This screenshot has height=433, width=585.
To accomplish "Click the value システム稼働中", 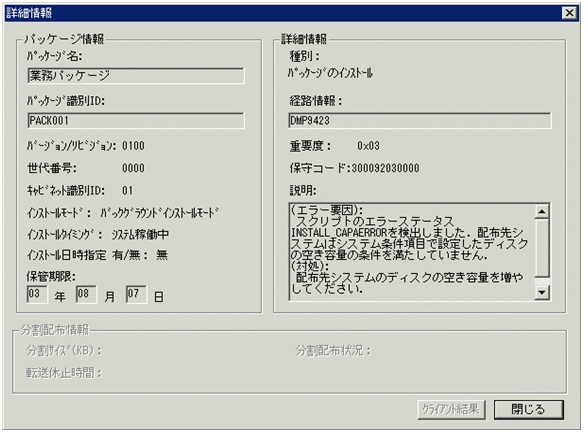I will click(140, 235).
